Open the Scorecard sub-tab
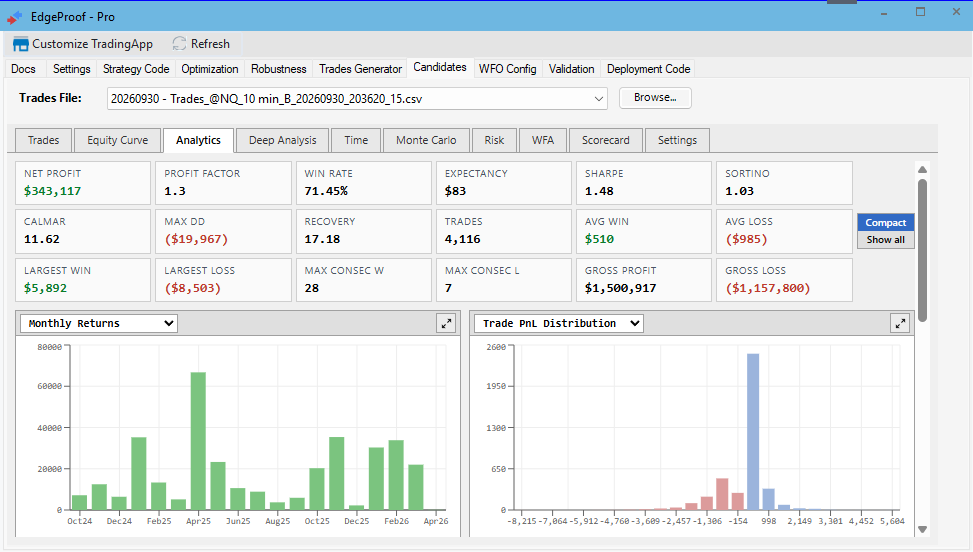 click(x=606, y=140)
